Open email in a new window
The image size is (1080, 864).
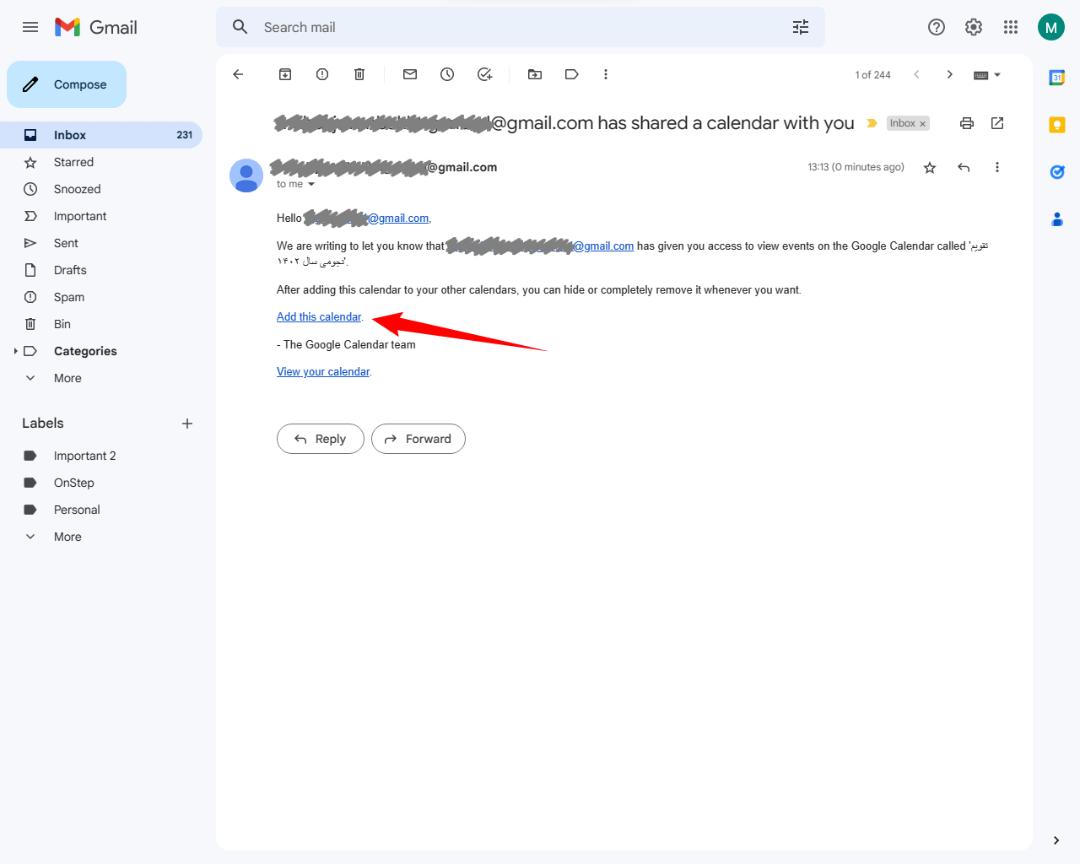[x=997, y=123]
